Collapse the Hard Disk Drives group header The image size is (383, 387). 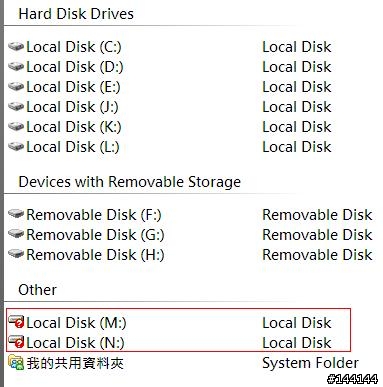point(76,14)
